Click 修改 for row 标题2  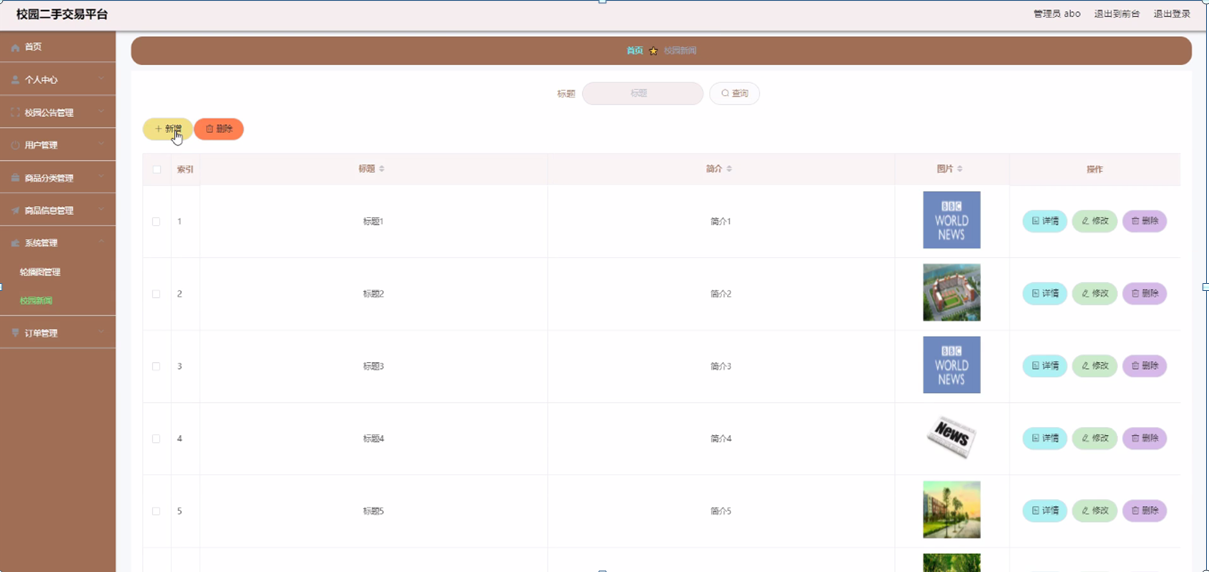click(x=1095, y=293)
